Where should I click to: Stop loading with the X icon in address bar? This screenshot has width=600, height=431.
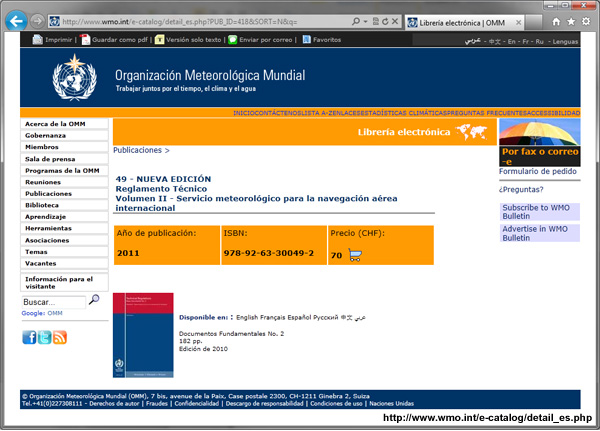pos(395,21)
